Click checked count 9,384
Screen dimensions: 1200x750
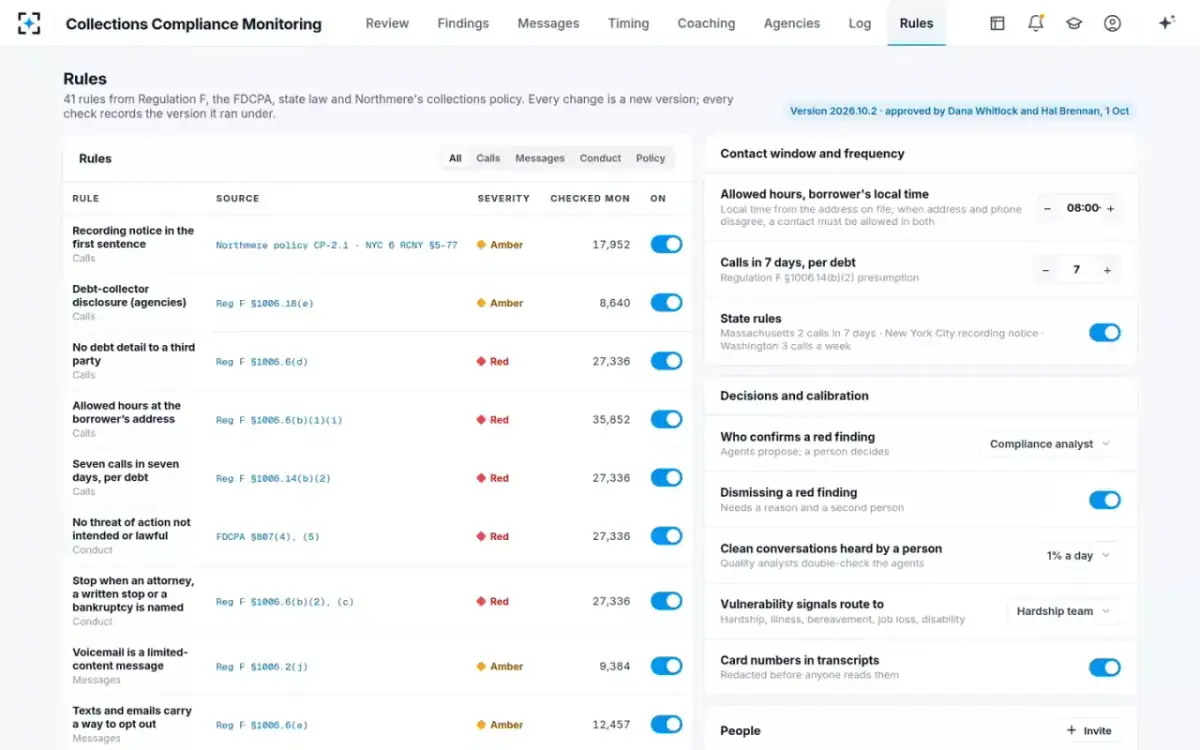coord(615,666)
